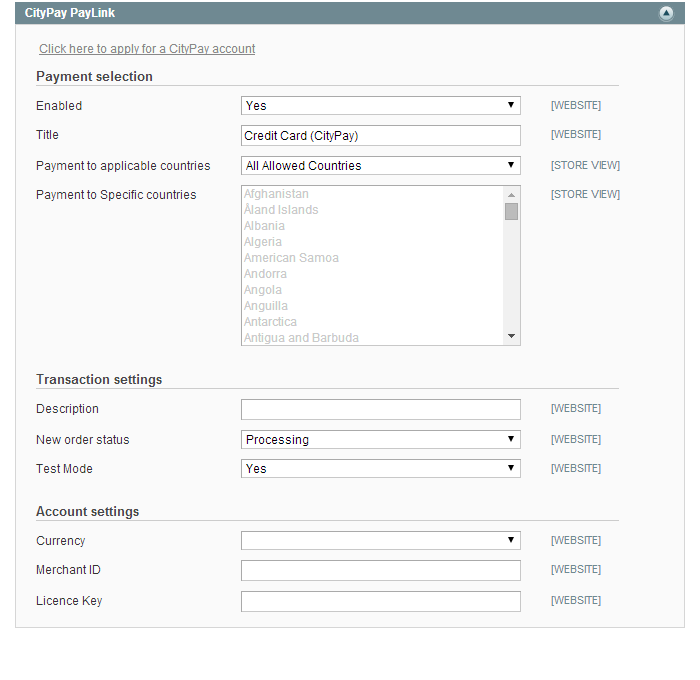The height and width of the screenshot is (680, 700).
Task: Select Afghanistan in the country list
Action: [276, 194]
